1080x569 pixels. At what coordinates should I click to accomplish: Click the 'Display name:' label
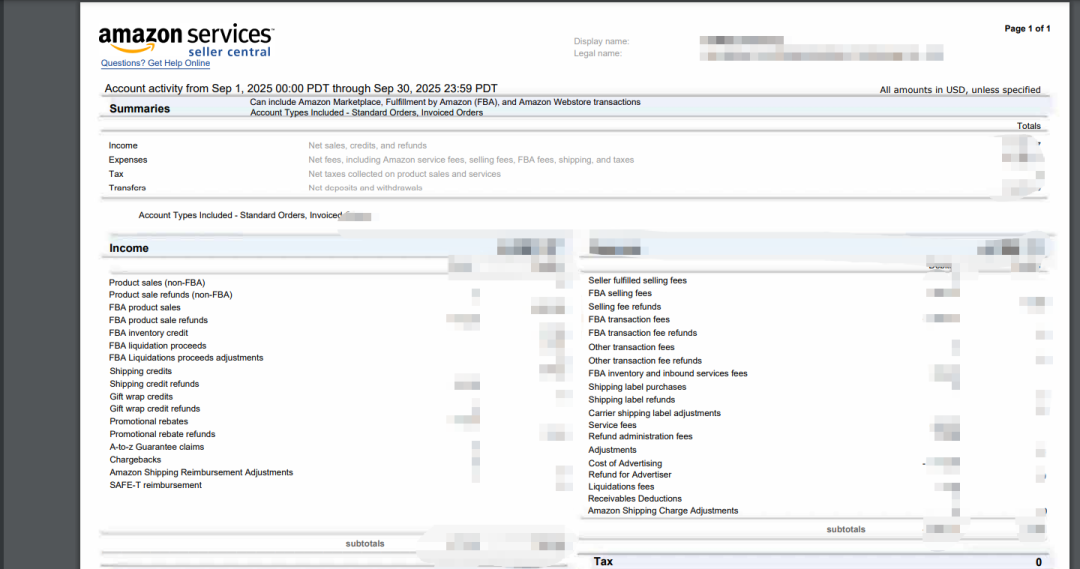601,41
